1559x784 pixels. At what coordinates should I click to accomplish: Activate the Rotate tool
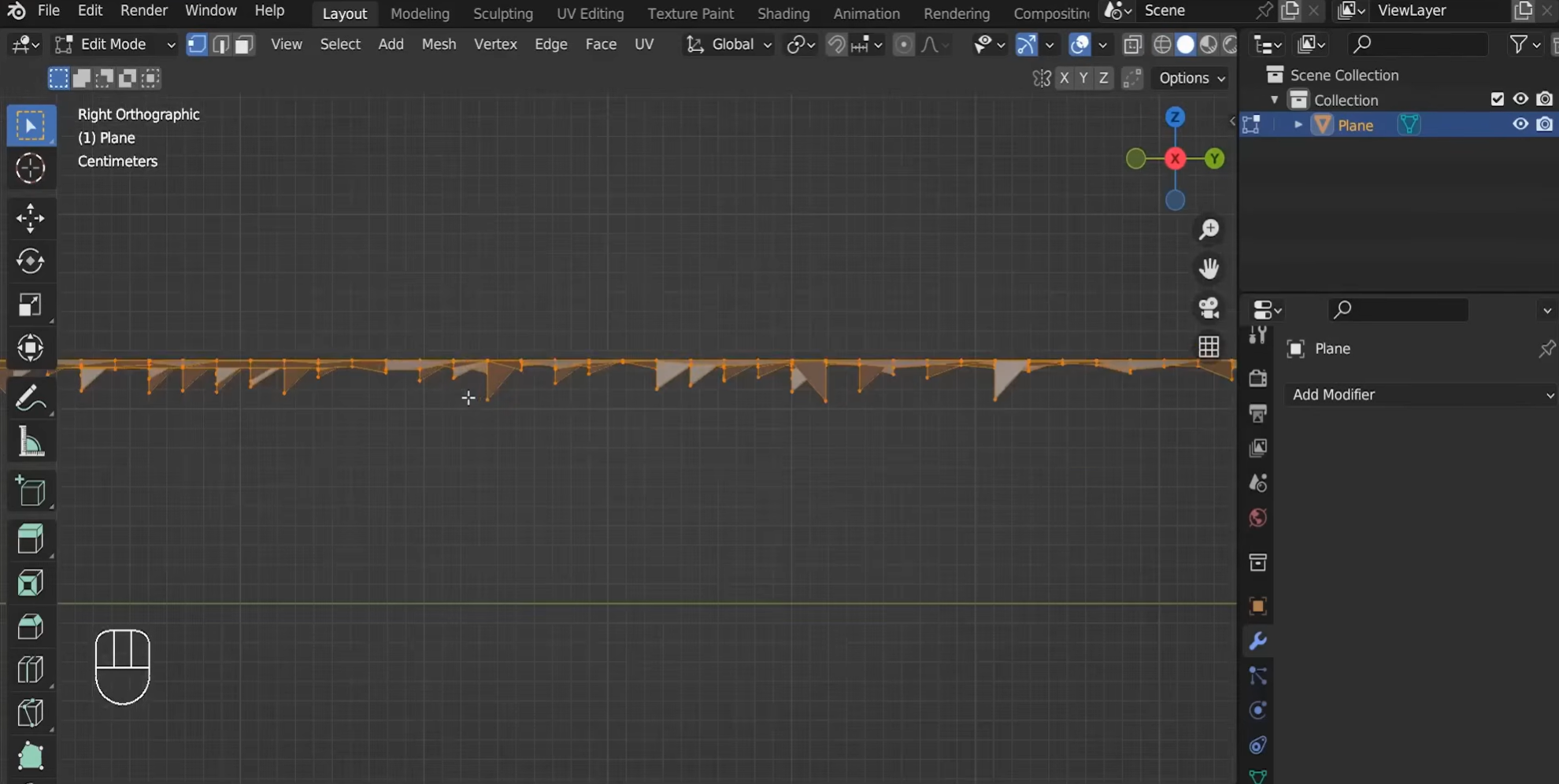[x=31, y=261]
